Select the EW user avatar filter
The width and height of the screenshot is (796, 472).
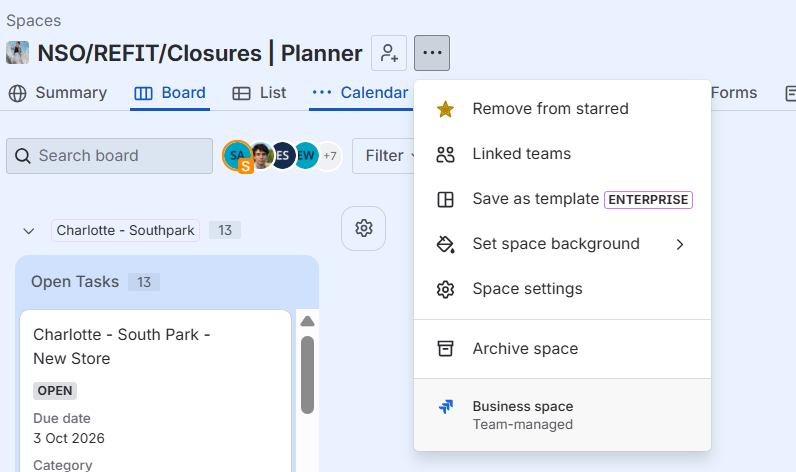point(306,155)
